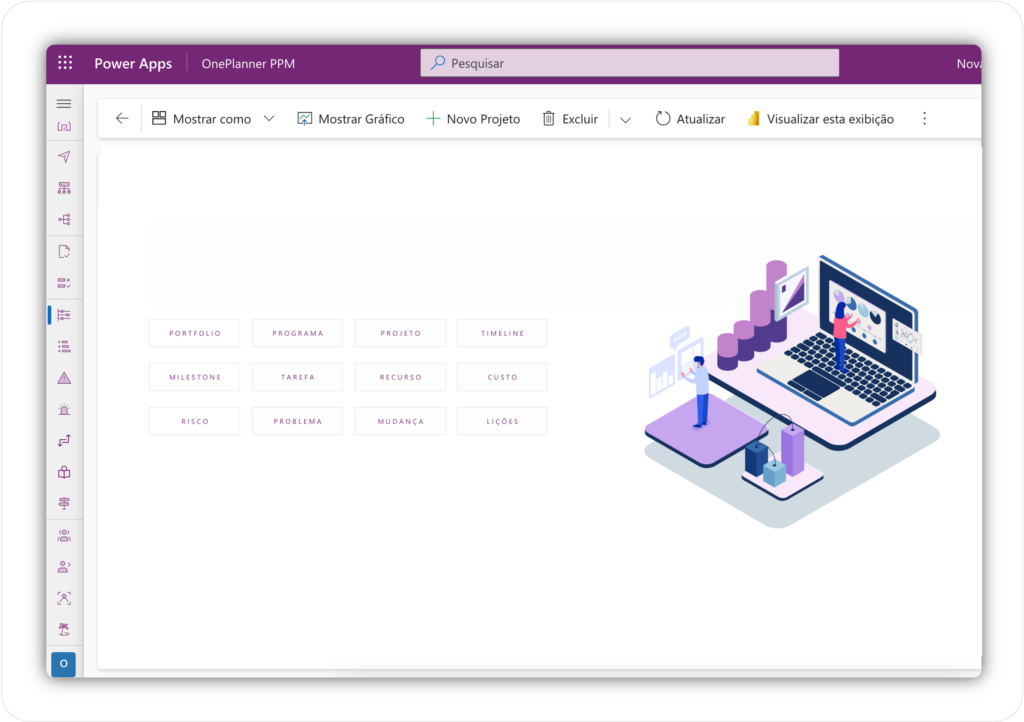Click the package box icon in the sidebar
This screenshot has height=722, width=1024.
pyautogui.click(x=63, y=471)
